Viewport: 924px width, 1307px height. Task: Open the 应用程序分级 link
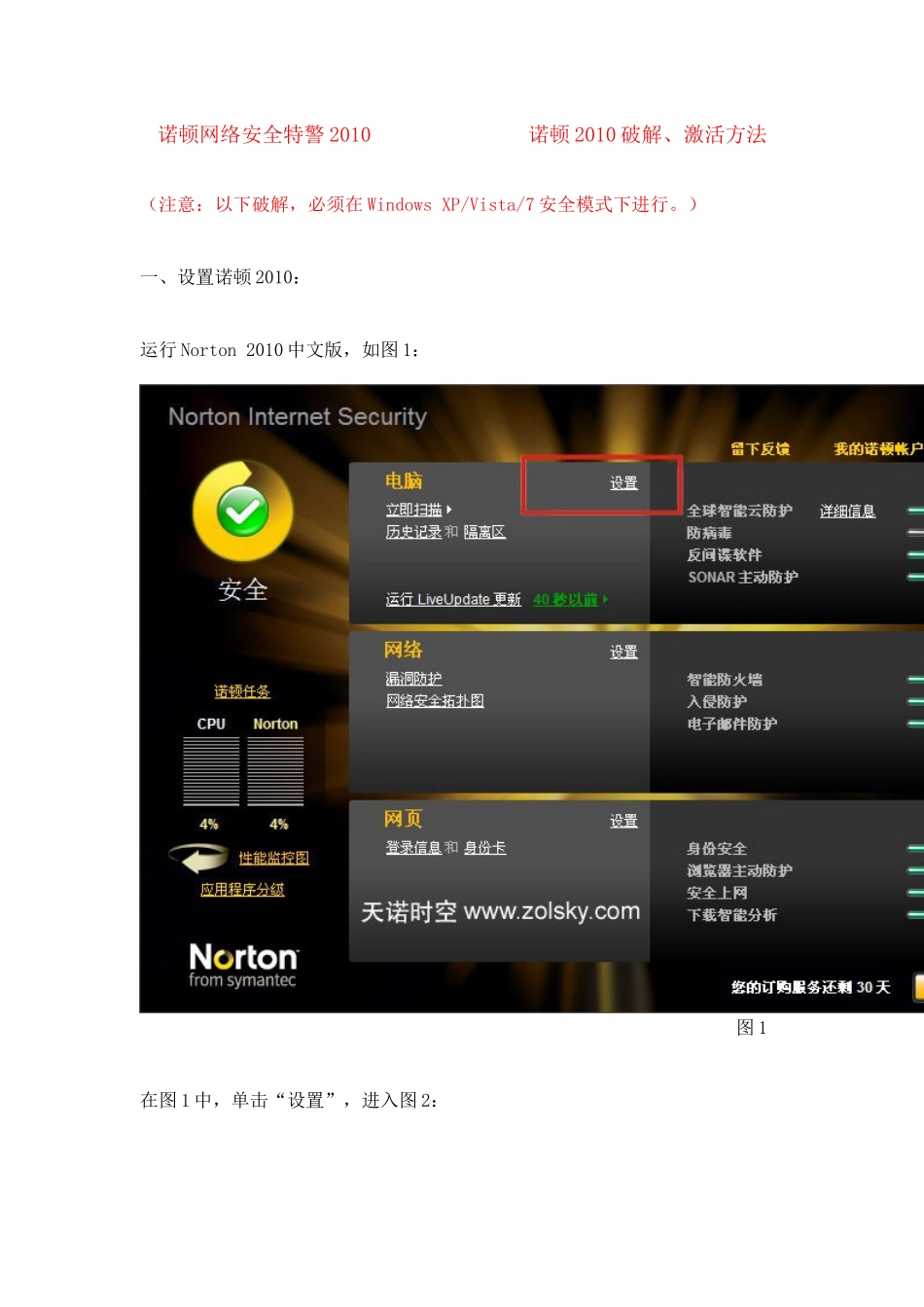tap(242, 890)
